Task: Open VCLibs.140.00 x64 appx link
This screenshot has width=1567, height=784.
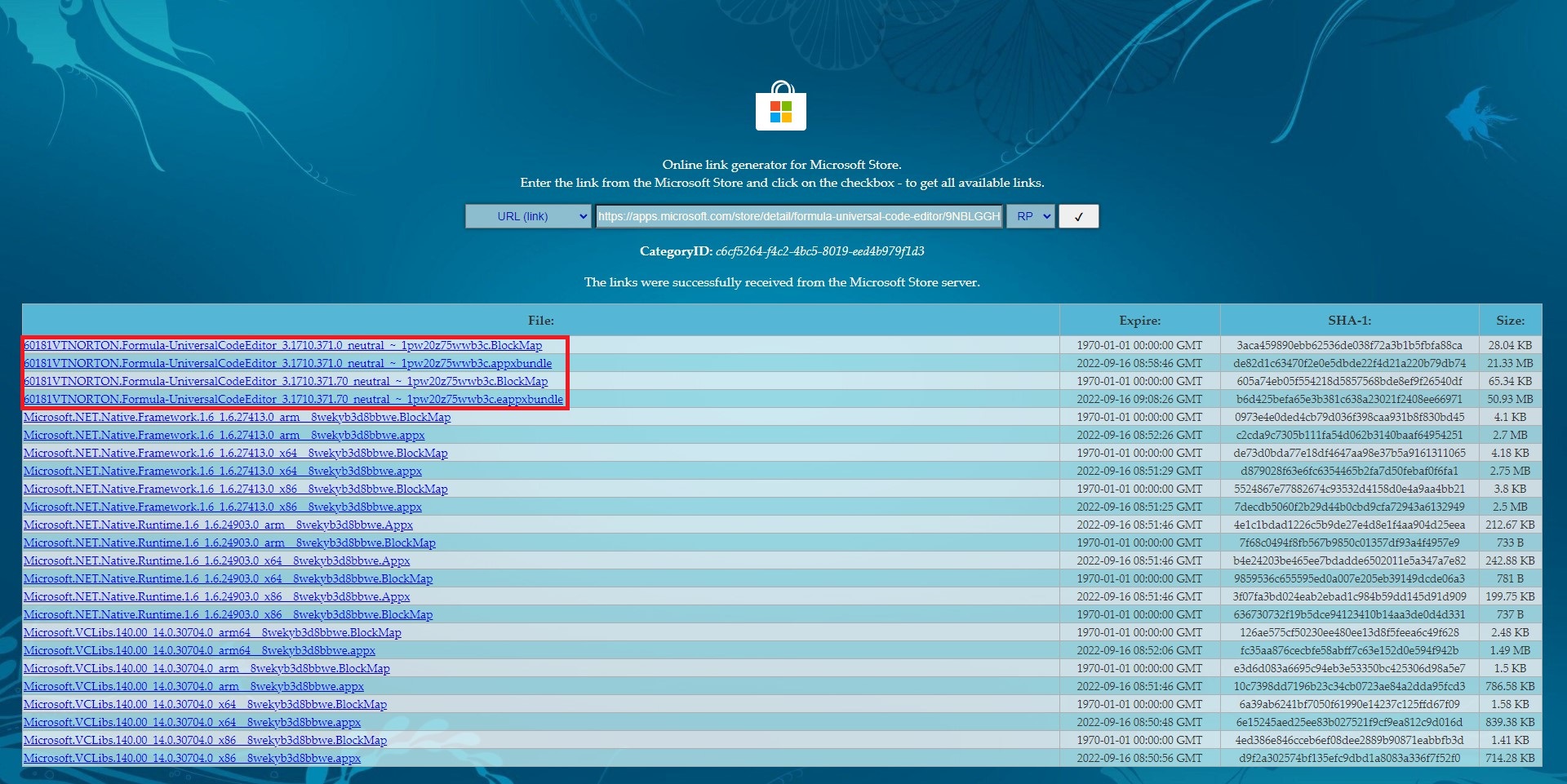Action: coord(193,722)
